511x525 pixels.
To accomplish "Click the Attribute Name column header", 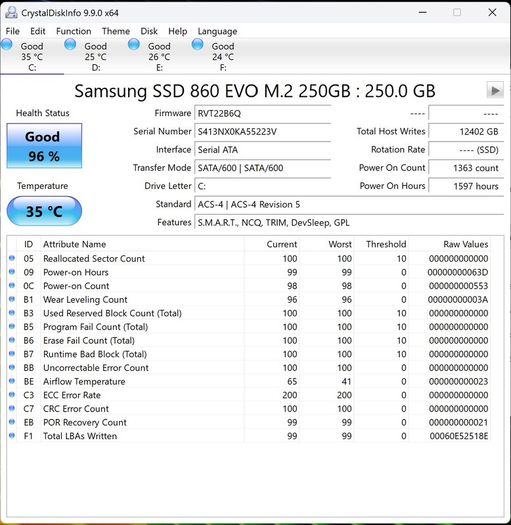I will click(142, 244).
